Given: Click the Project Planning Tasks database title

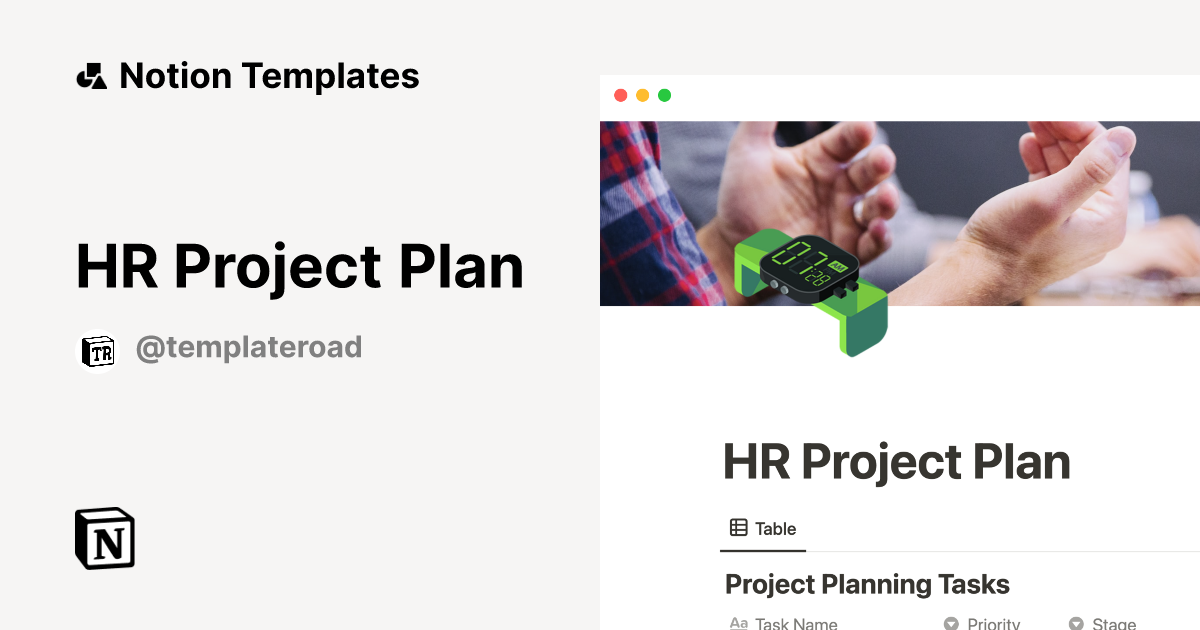Looking at the screenshot, I should pyautogui.click(x=867, y=584).
